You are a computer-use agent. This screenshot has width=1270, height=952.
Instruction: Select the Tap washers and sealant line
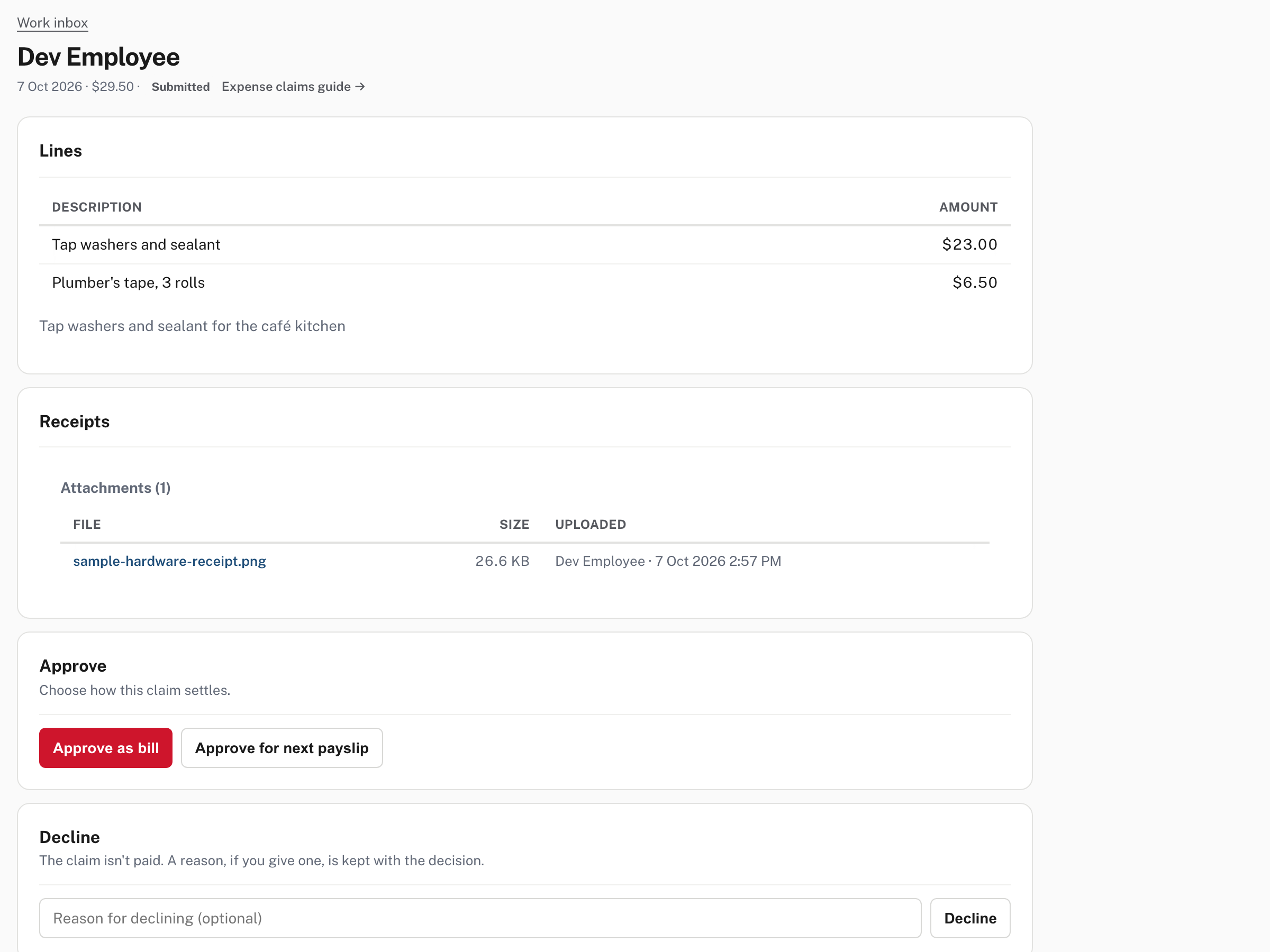[x=525, y=244]
